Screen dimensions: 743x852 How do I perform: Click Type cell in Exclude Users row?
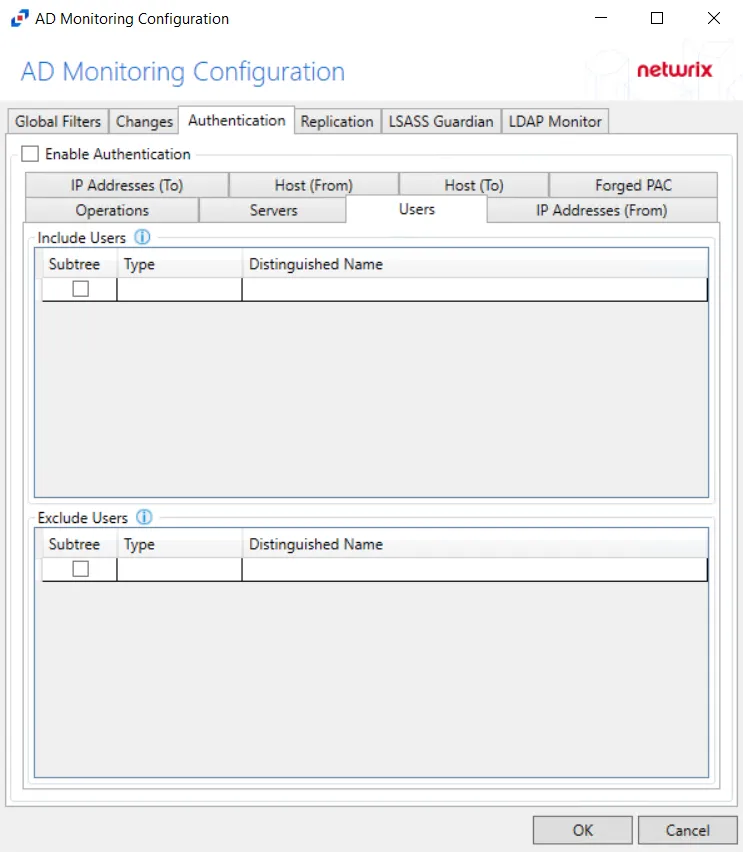[x=179, y=569]
